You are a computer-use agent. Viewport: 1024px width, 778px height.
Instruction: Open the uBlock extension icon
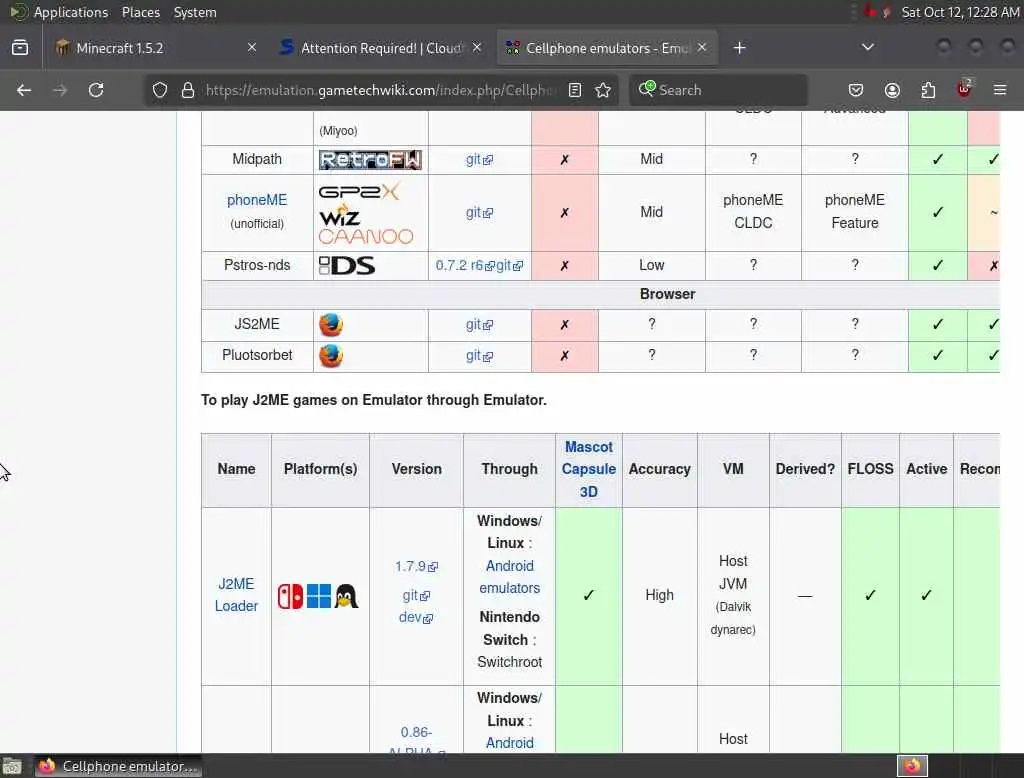(x=964, y=89)
